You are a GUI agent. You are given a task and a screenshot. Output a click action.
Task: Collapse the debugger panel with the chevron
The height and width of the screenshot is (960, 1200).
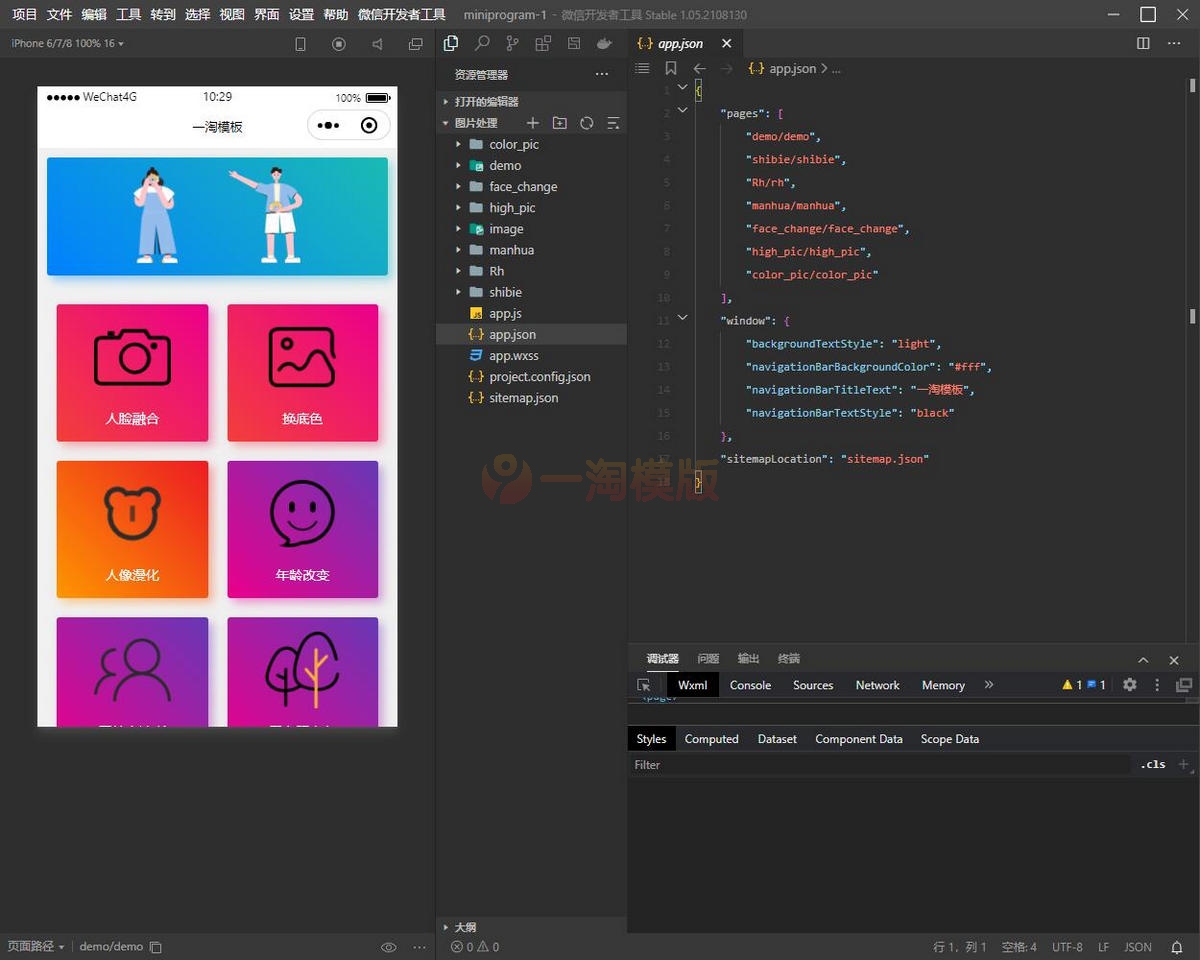pyautogui.click(x=1143, y=660)
